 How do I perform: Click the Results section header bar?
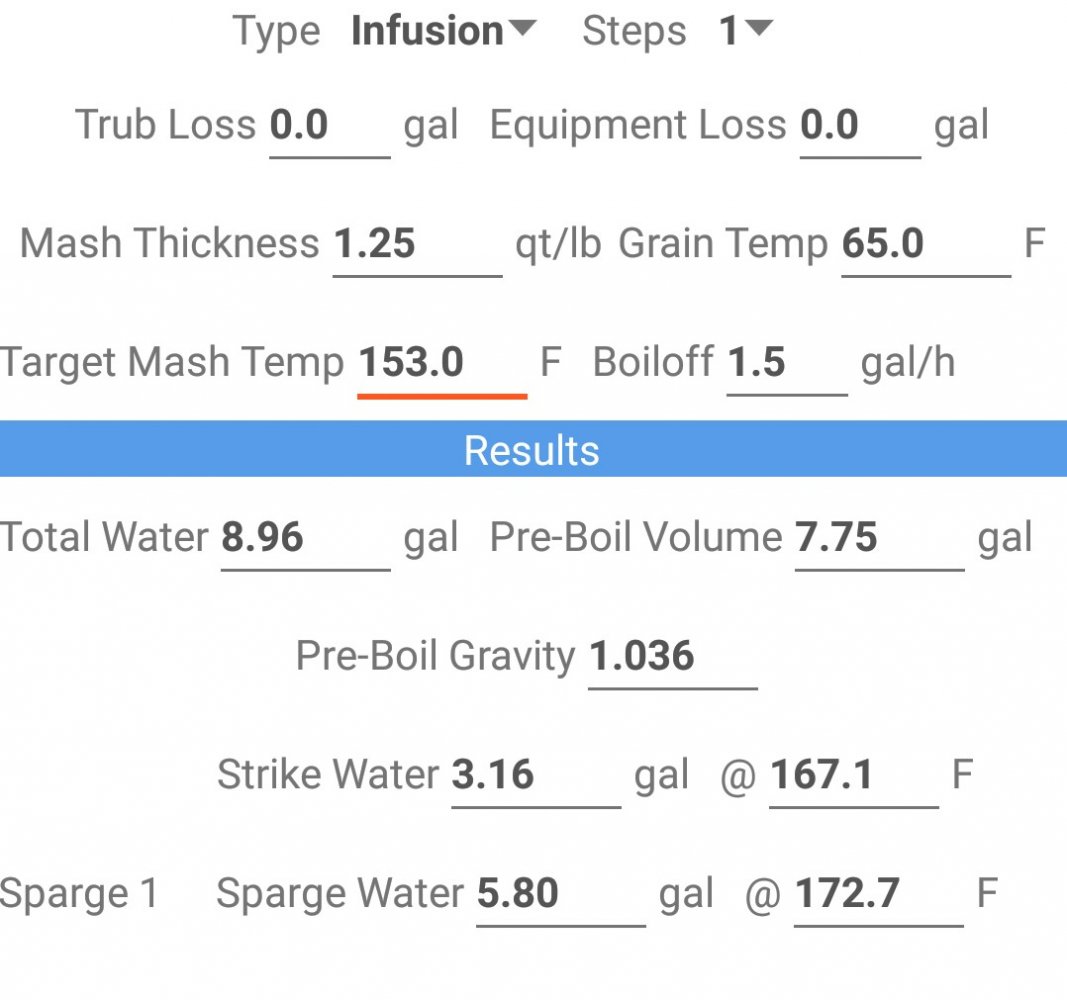tap(533, 451)
